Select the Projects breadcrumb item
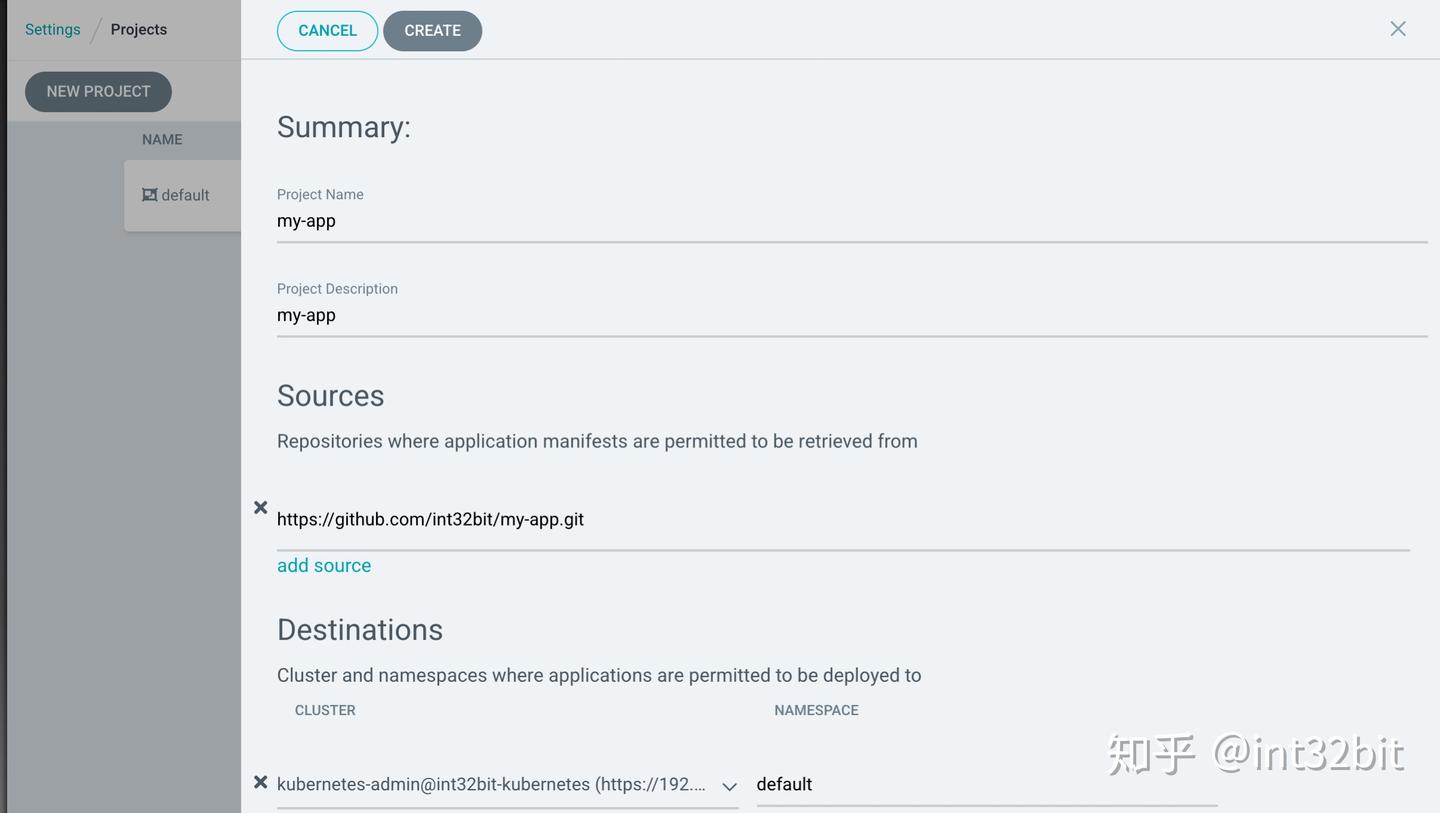 (138, 29)
